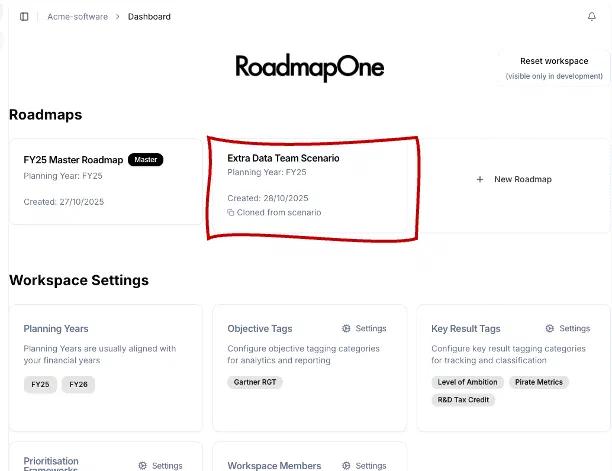Open the notifications bell

(x=592, y=16)
